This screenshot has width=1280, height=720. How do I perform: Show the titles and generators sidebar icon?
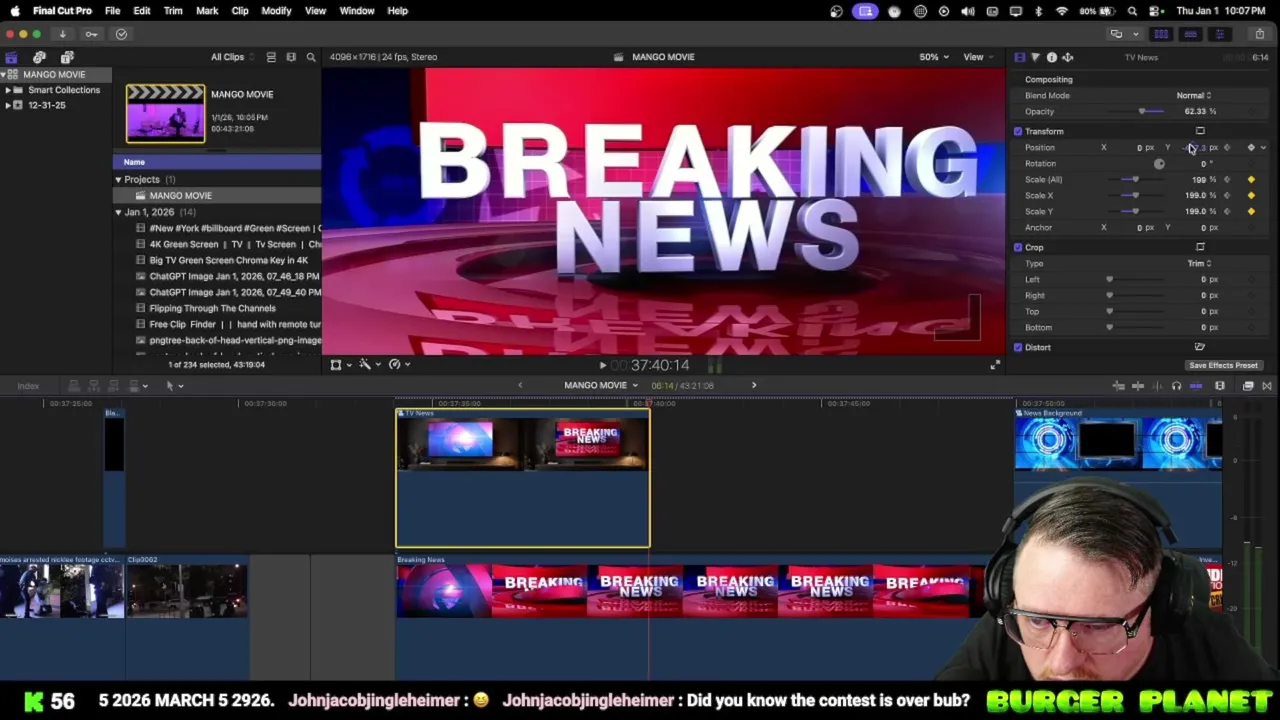coord(67,57)
